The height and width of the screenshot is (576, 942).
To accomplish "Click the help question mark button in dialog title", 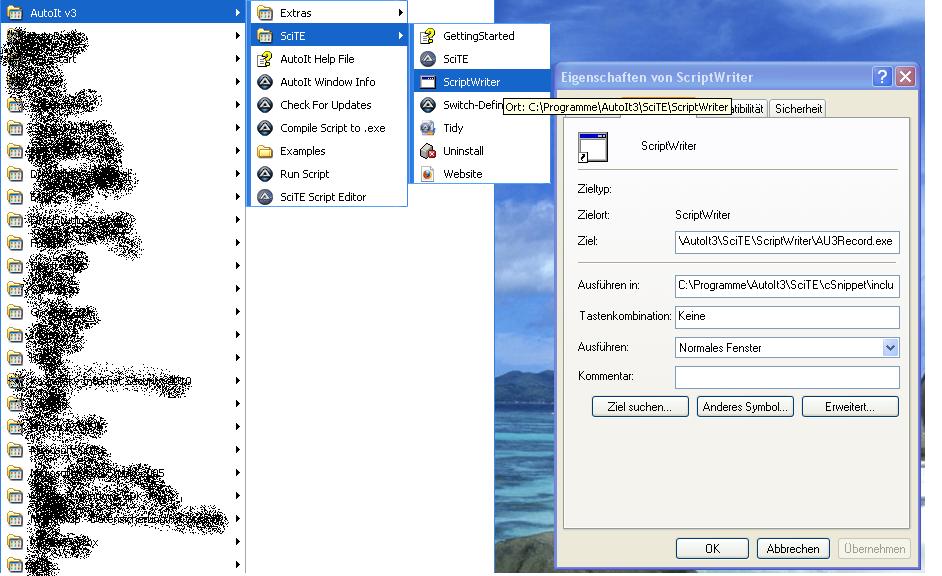I will 882,77.
